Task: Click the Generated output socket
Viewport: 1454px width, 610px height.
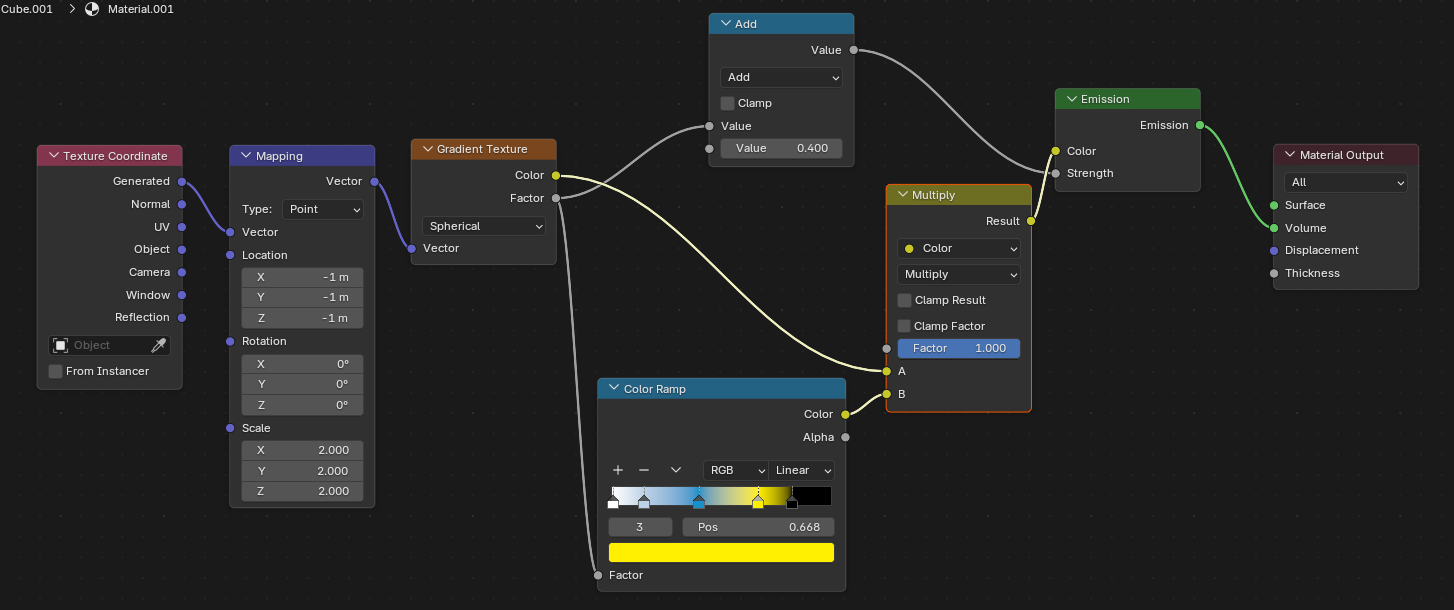Action: pos(181,182)
